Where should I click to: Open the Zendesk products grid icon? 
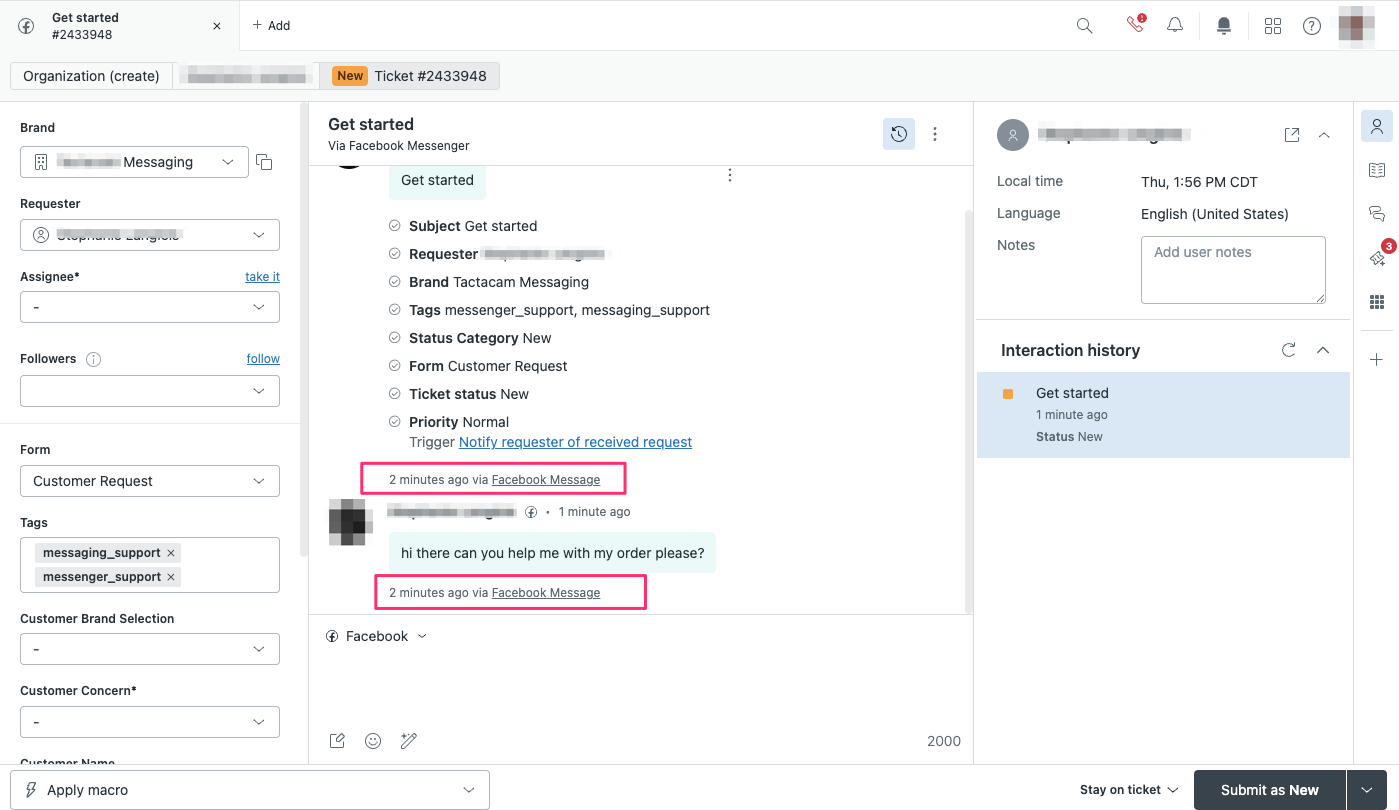point(1273,26)
